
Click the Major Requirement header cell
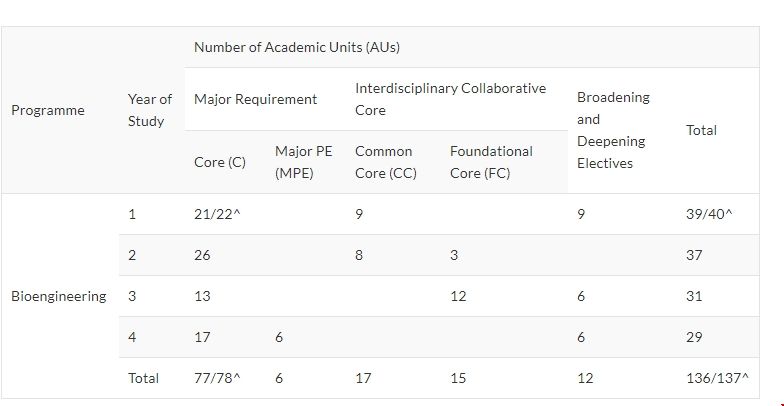click(255, 99)
